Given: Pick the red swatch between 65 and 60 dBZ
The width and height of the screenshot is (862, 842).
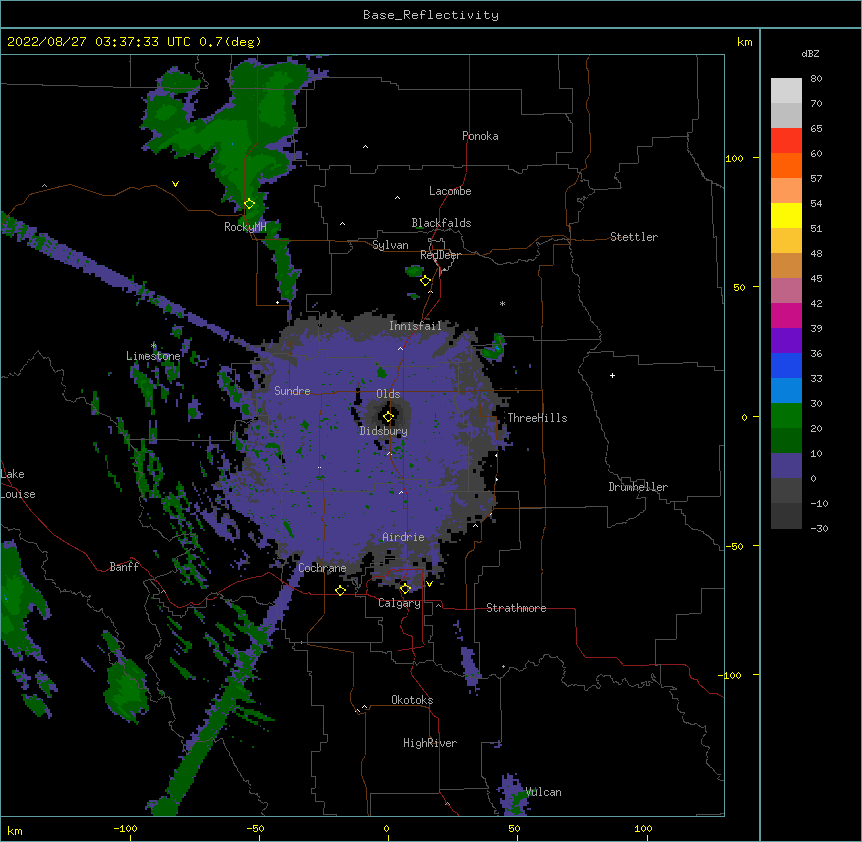Looking at the screenshot, I should (786, 140).
